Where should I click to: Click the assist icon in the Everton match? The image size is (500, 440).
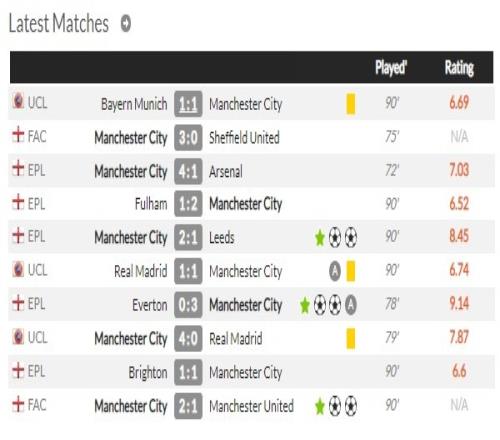point(351,305)
